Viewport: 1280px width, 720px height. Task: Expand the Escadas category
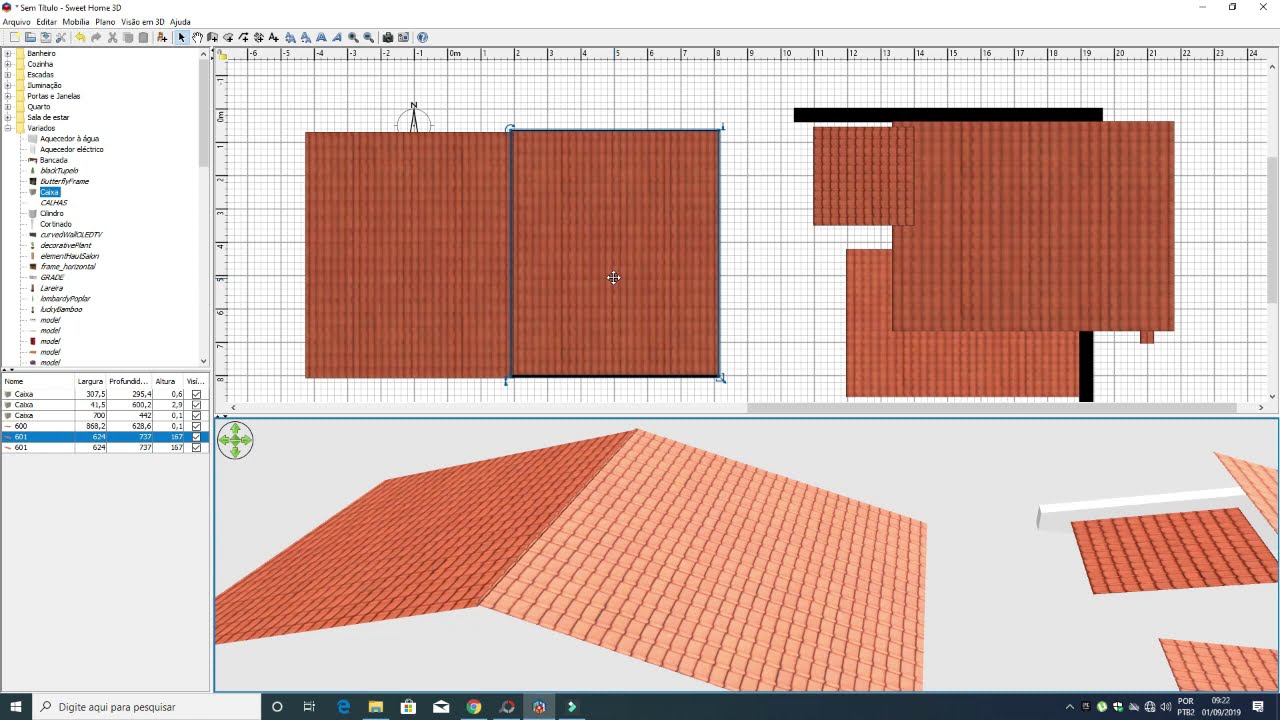(8, 75)
